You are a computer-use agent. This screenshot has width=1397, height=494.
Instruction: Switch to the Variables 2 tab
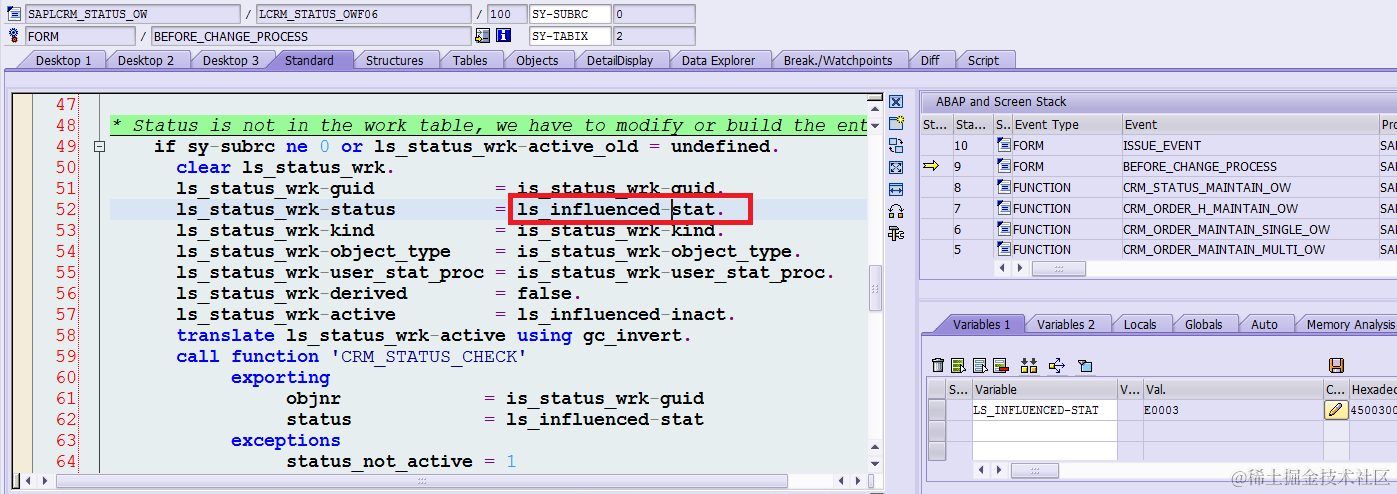click(x=1066, y=324)
